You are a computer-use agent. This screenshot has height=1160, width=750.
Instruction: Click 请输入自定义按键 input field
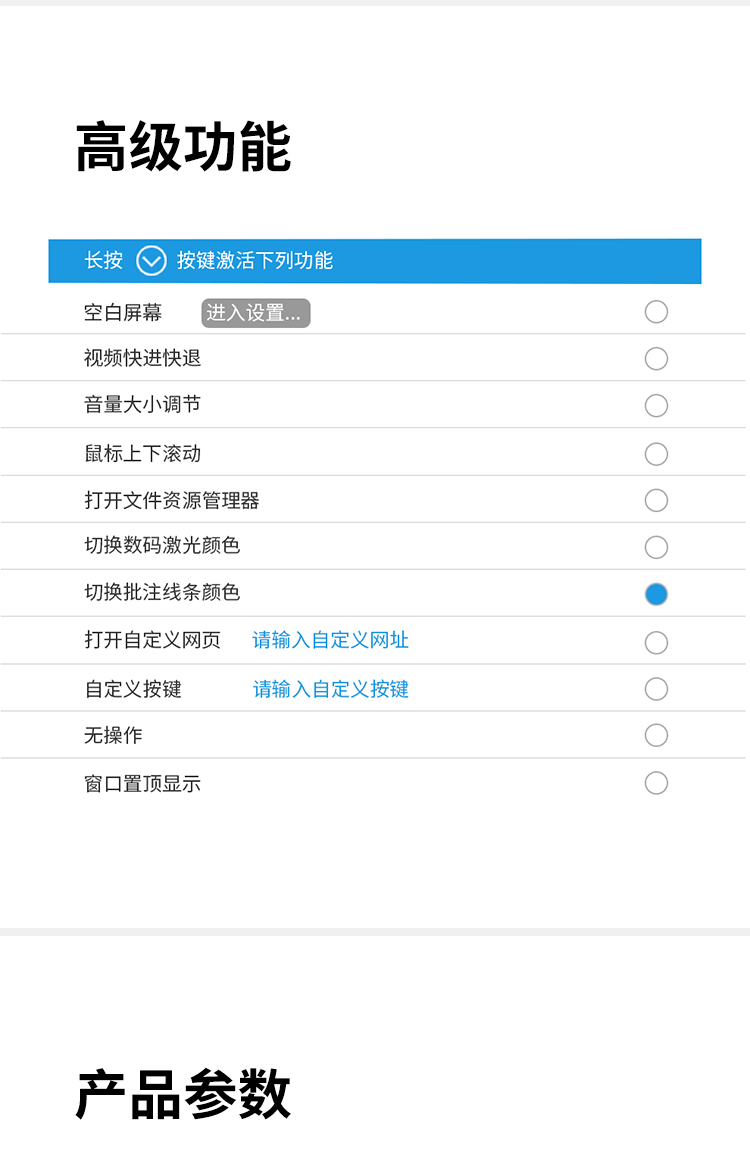click(331, 689)
